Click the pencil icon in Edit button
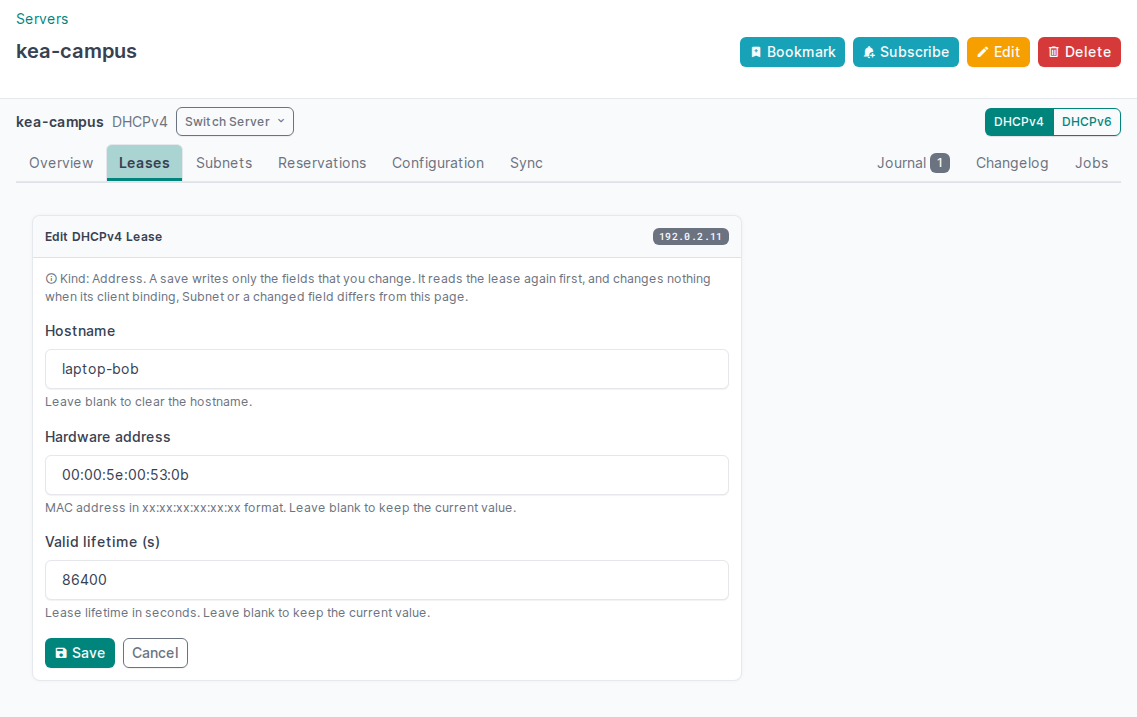The width and height of the screenshot is (1137, 717). (x=983, y=52)
